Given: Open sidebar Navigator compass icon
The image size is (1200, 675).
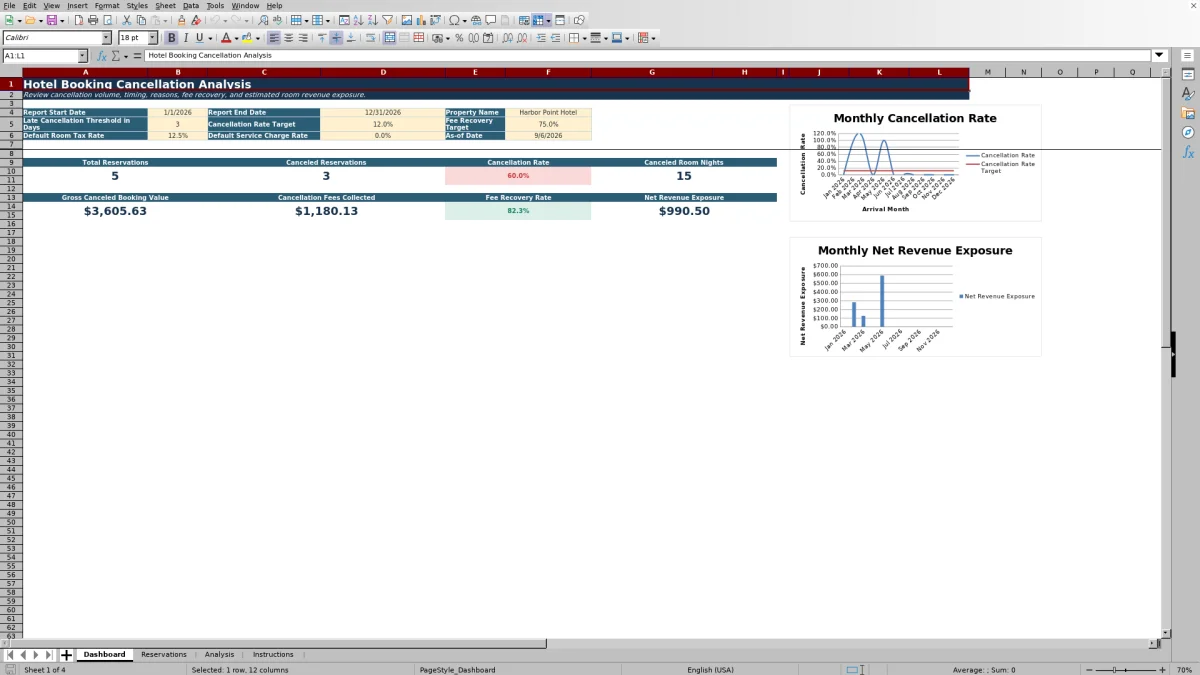Looking at the screenshot, I should 1188,132.
